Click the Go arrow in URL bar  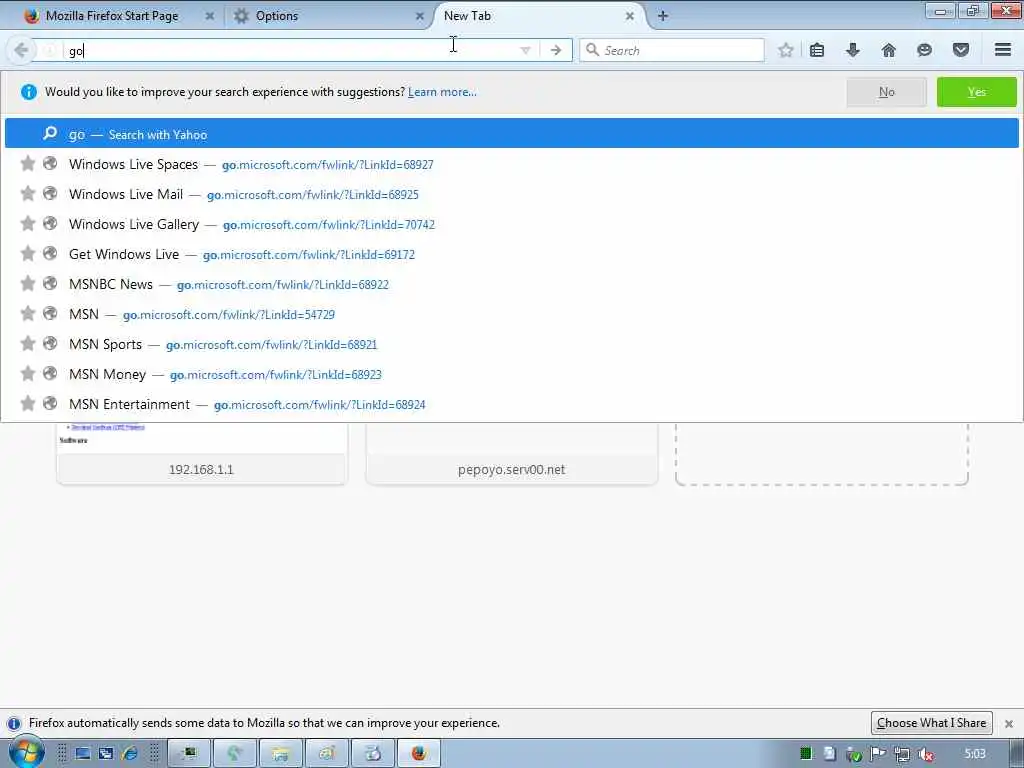pyautogui.click(x=556, y=50)
